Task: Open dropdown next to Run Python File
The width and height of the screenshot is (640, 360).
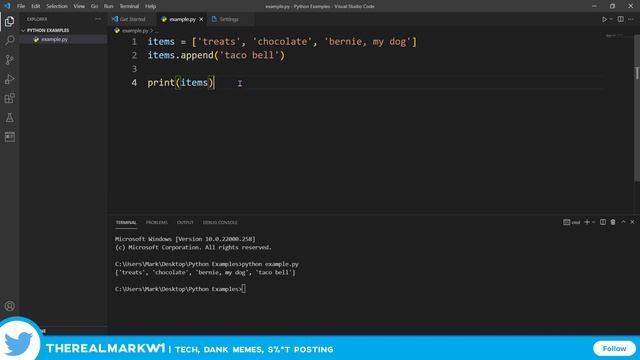Action: click(611, 19)
